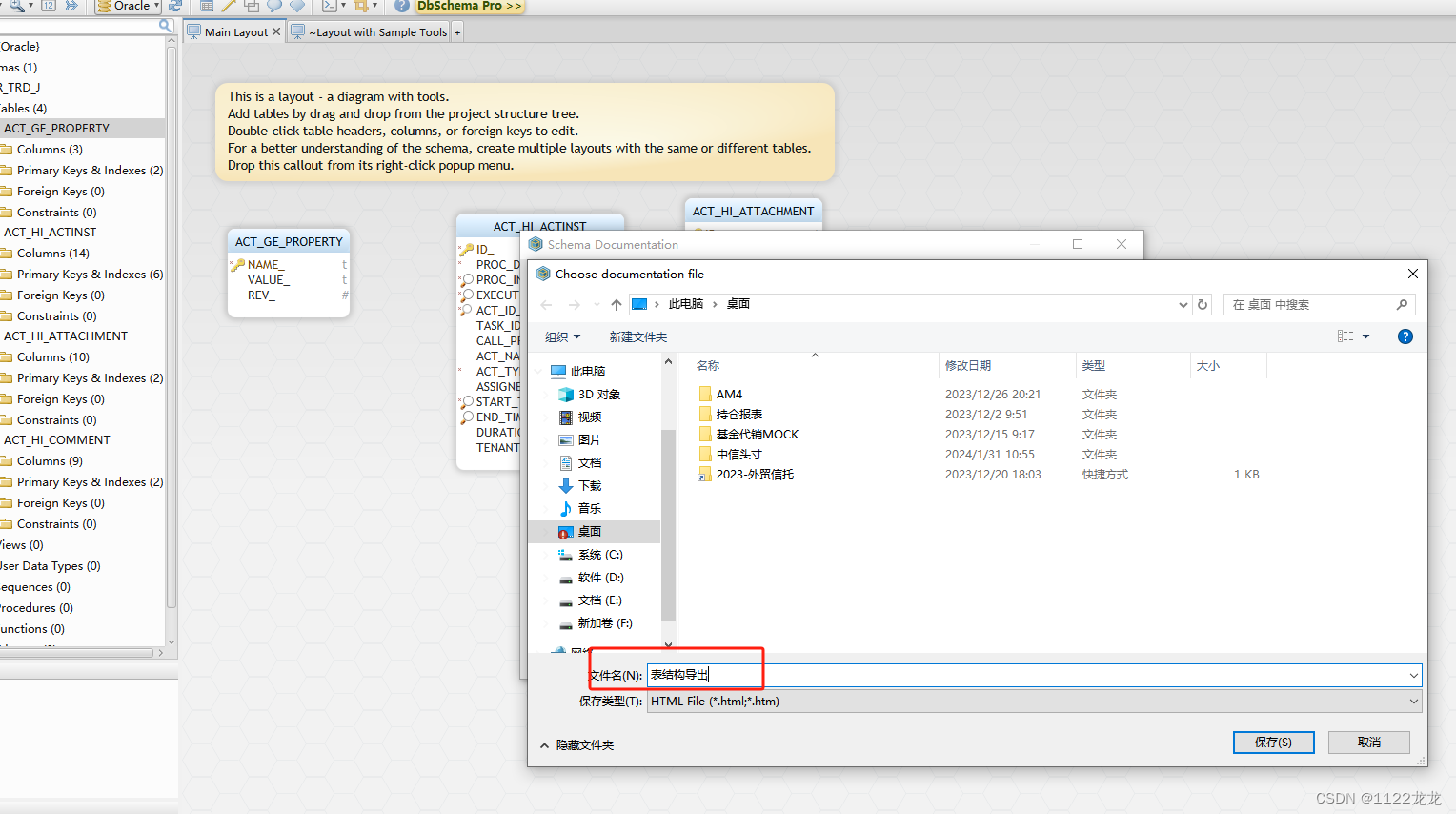This screenshot has height=814, width=1456.
Task: Open recent locations dropdown in file dialog
Action: click(x=597, y=305)
